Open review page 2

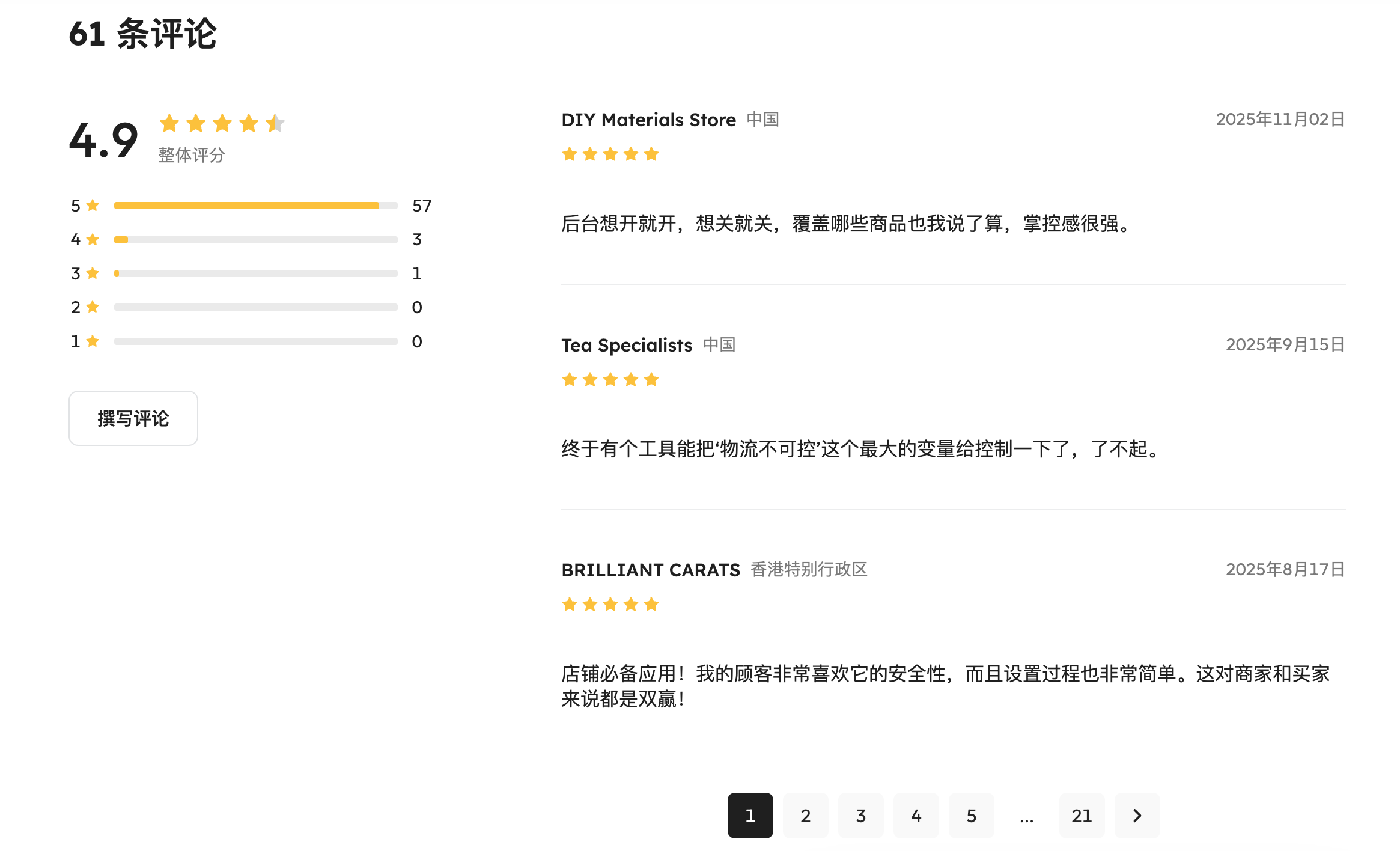805,816
